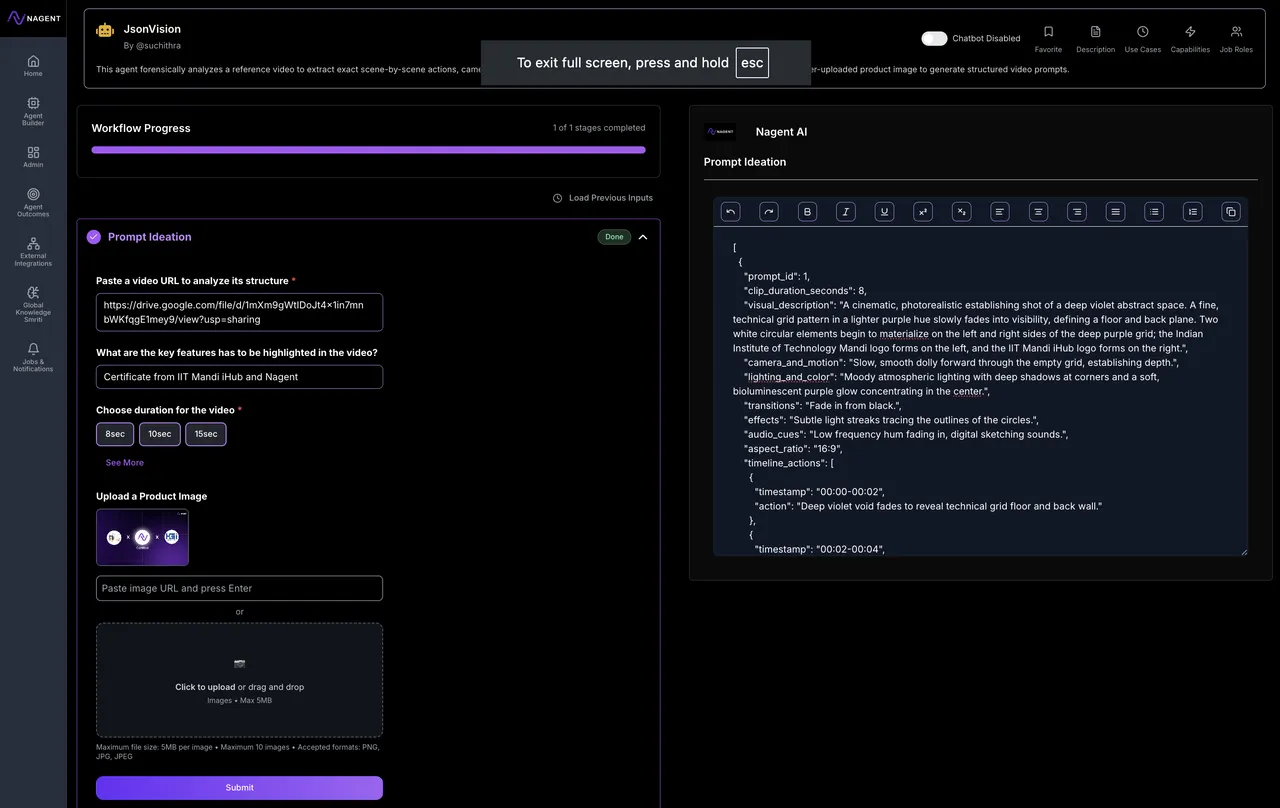1280x808 pixels.
Task: Collapse the Prompt Ideation section
Action: tap(643, 237)
